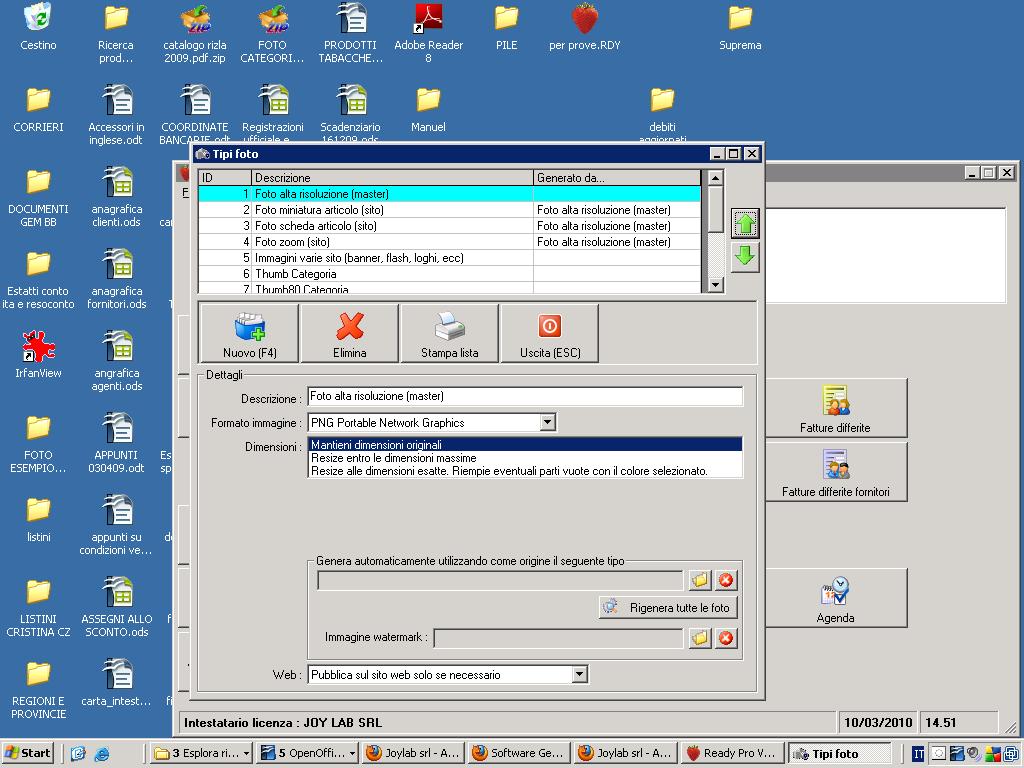Image resolution: width=1024 pixels, height=768 pixels.
Task: Select 'anagrafica clienti.ods' desktop icon
Action: tap(116, 197)
